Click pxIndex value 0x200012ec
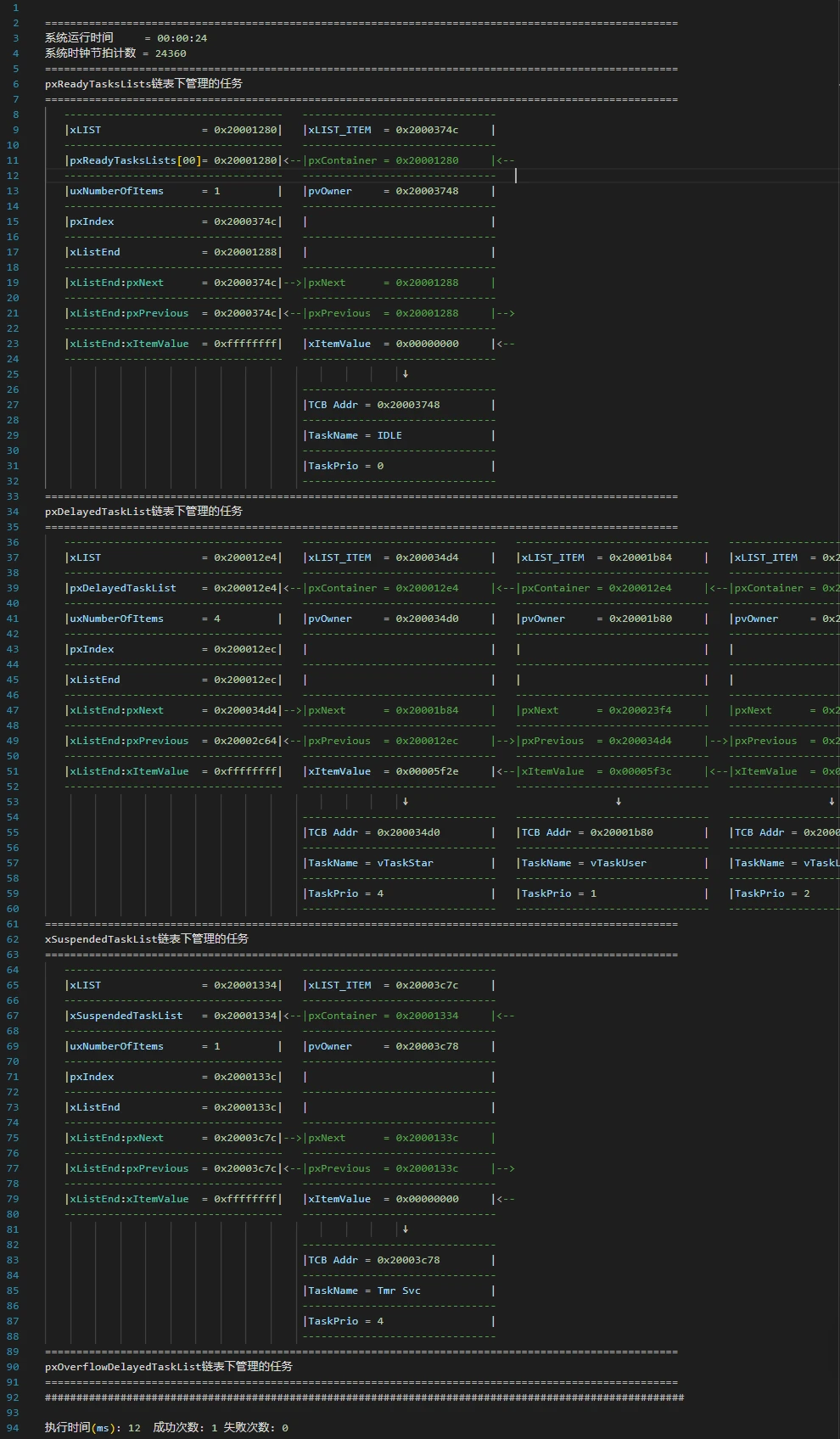 coord(245,649)
